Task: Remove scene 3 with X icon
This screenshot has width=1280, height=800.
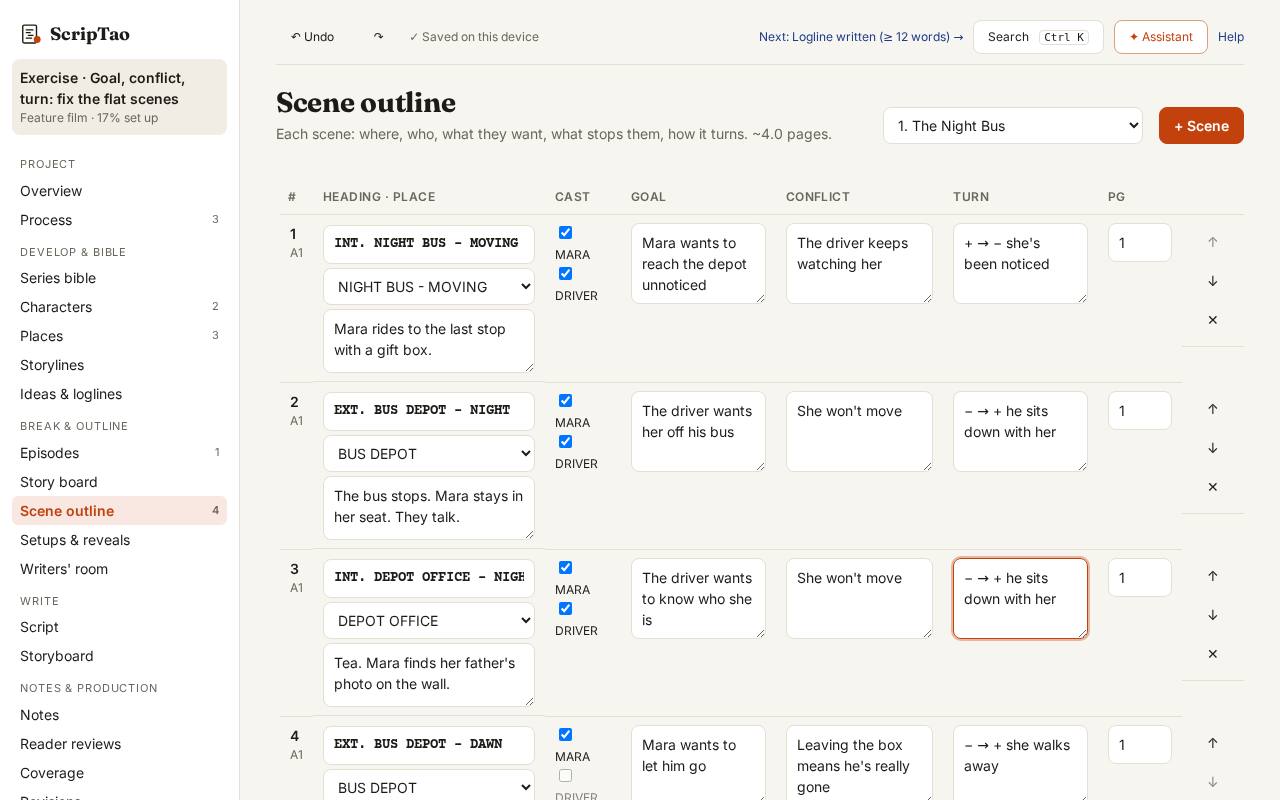Action: pos(1213,654)
